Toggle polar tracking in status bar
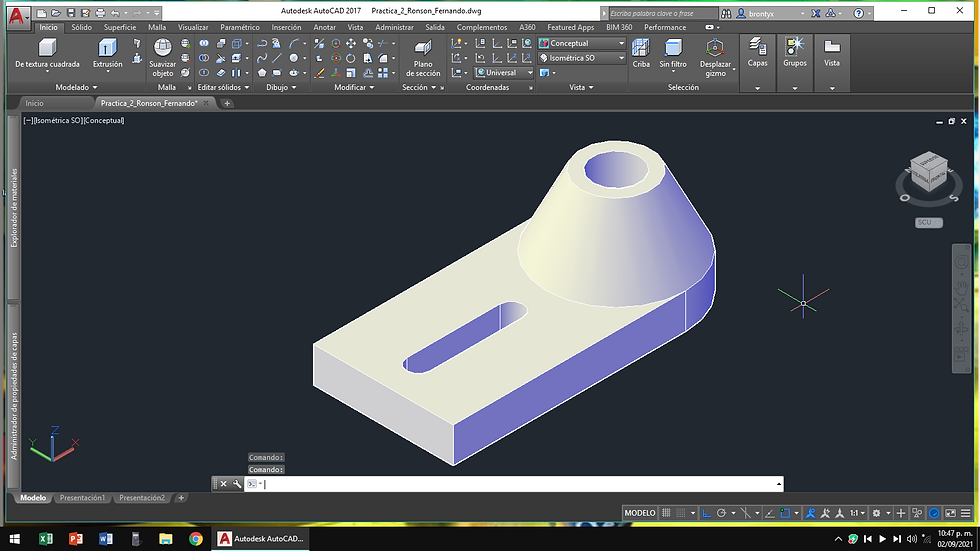 coord(721,513)
